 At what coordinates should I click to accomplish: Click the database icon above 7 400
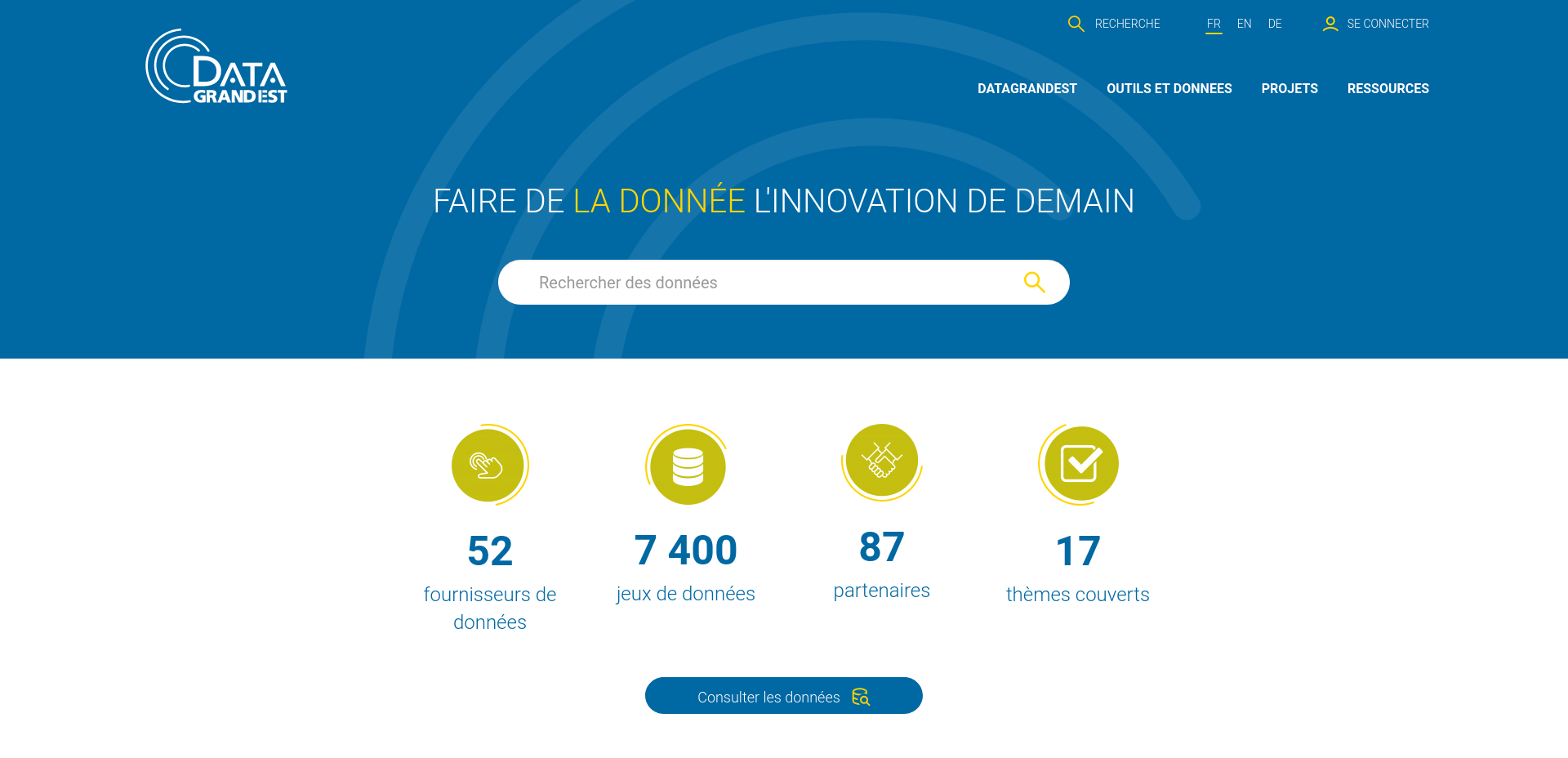click(x=687, y=466)
